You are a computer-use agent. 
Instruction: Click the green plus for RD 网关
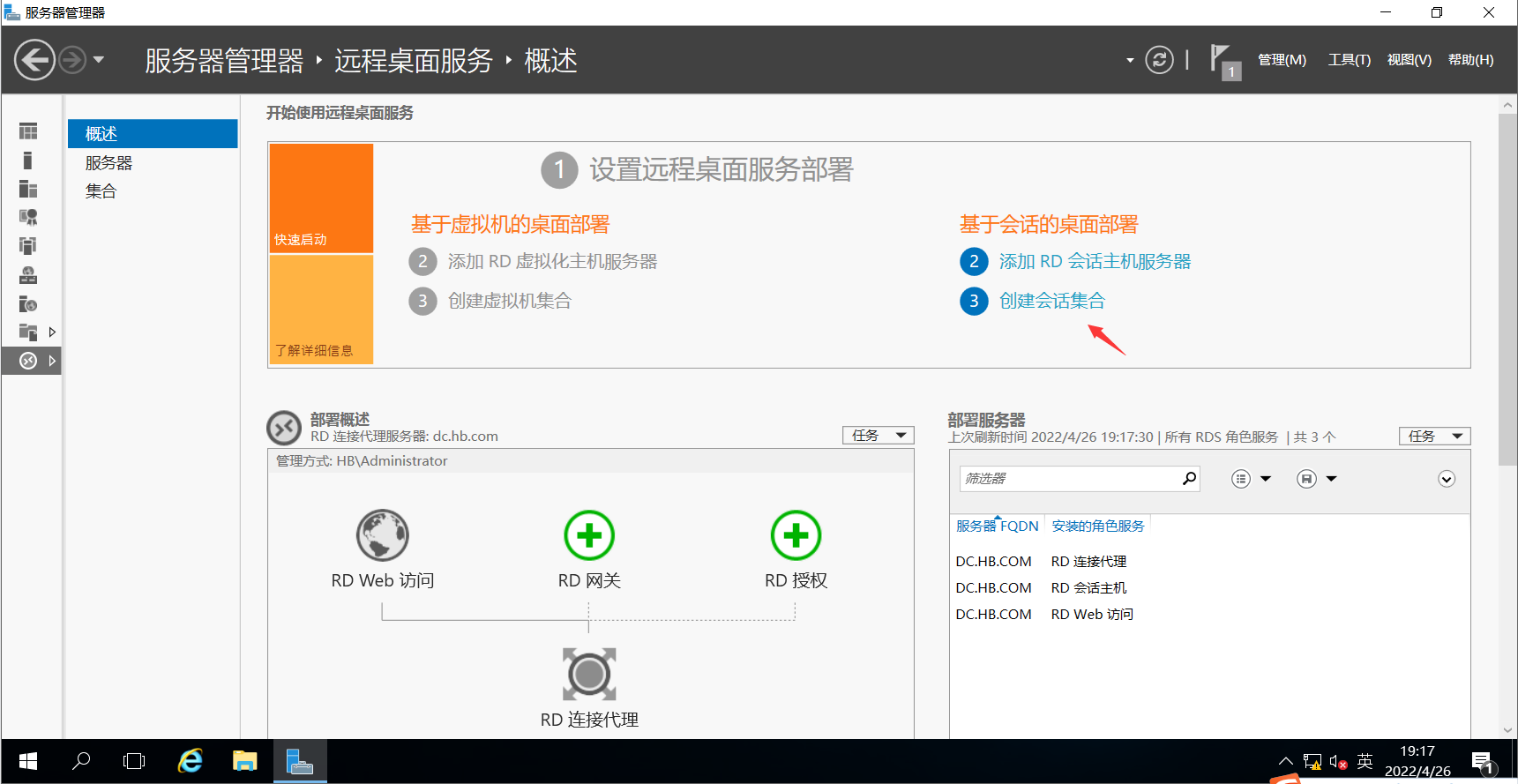click(x=589, y=535)
